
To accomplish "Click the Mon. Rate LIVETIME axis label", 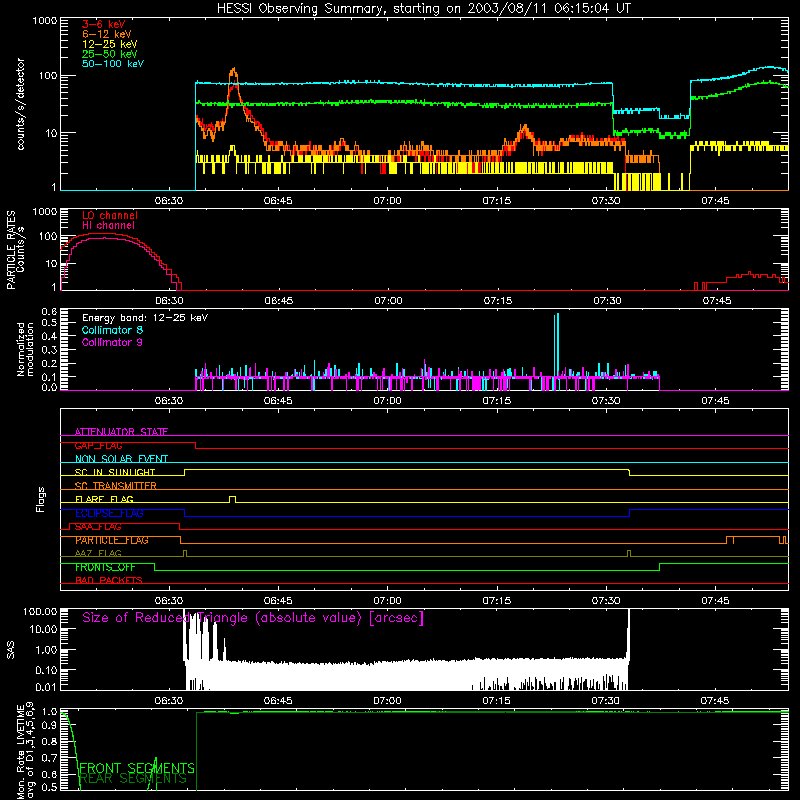I will point(26,750).
